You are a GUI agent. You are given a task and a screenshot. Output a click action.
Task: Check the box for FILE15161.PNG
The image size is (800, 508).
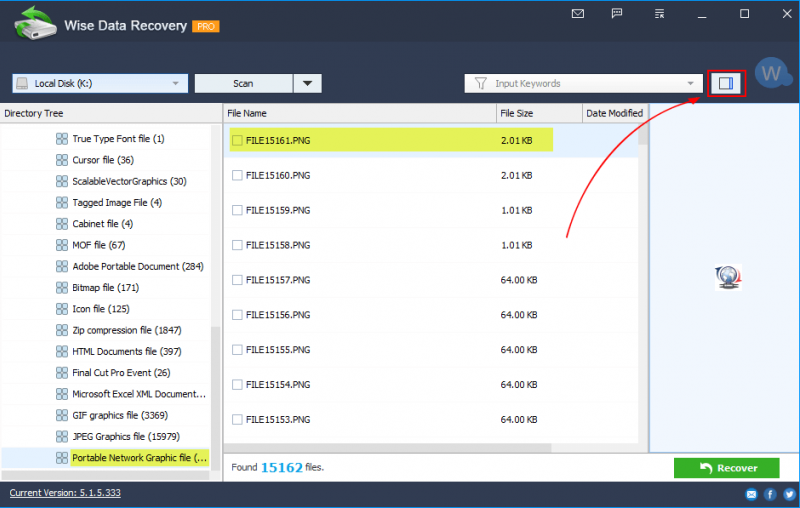[x=237, y=140]
